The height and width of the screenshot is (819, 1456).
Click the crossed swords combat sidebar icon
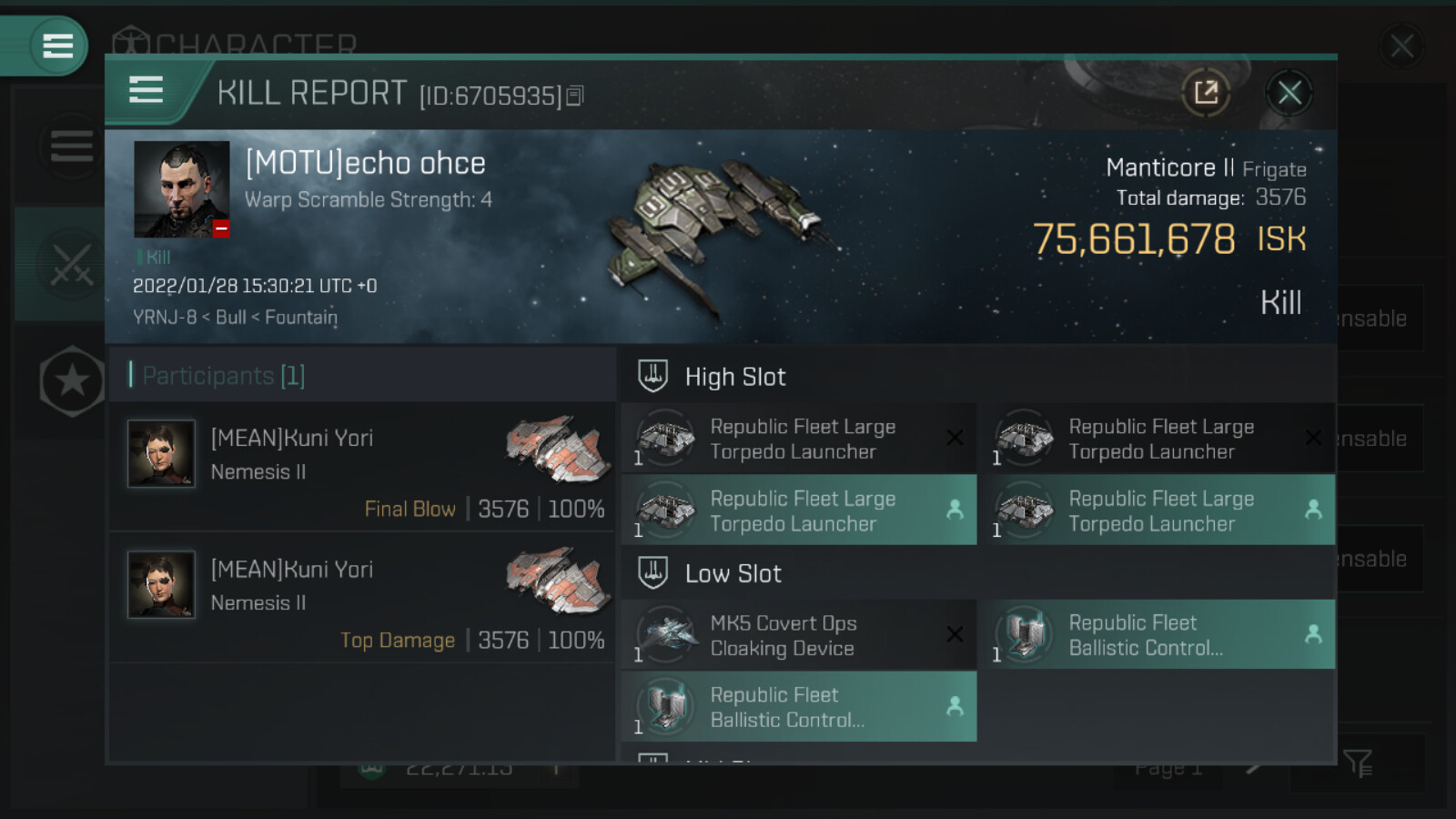71,264
